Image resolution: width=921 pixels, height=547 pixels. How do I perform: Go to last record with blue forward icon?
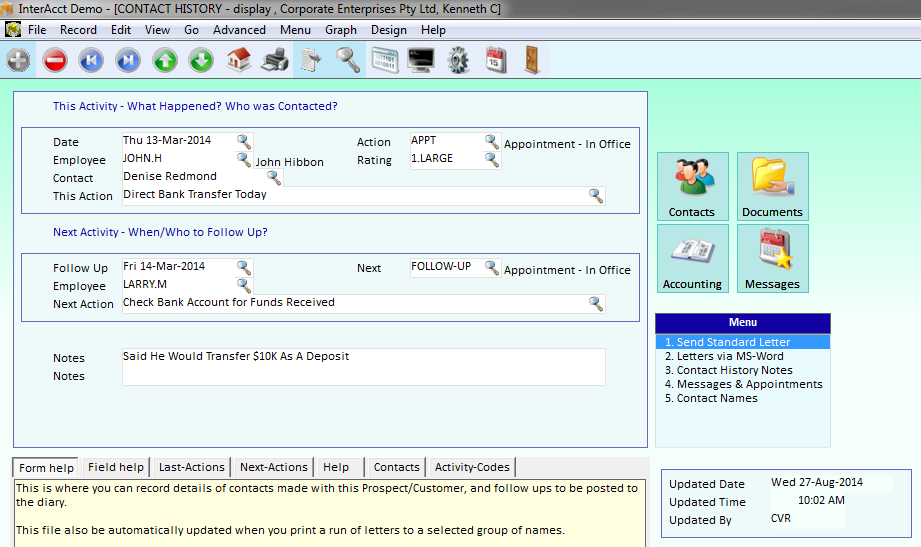[128, 60]
